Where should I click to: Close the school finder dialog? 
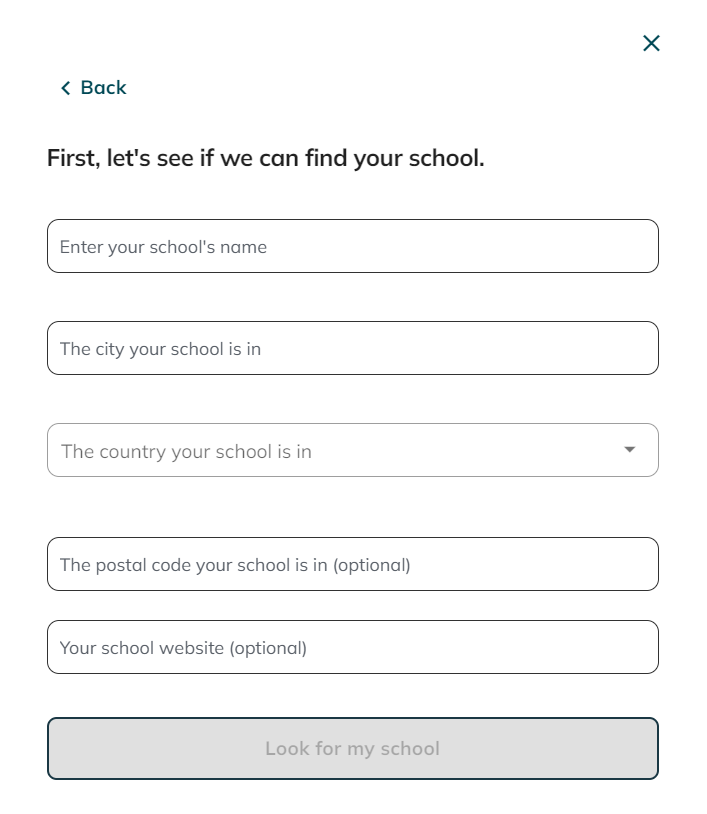coord(651,43)
